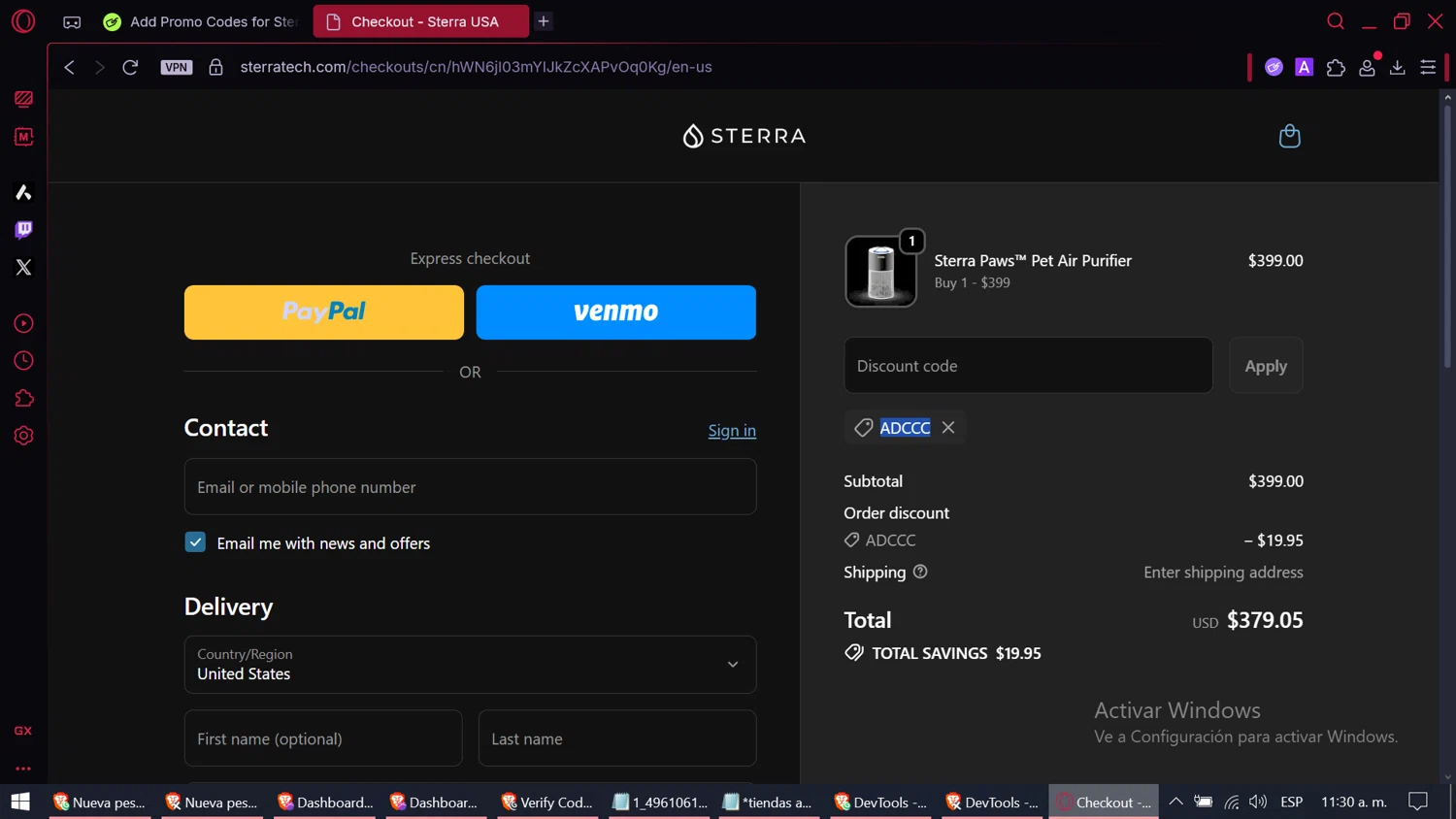Open the Player sidebar icon

23,323
